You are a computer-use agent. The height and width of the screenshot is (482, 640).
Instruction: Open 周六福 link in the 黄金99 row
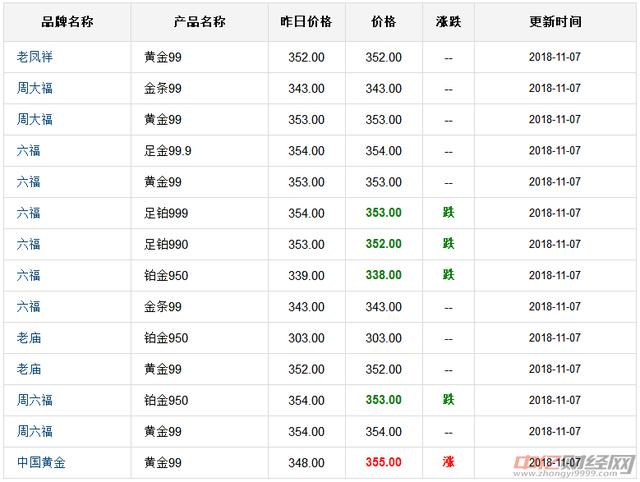tap(35, 431)
